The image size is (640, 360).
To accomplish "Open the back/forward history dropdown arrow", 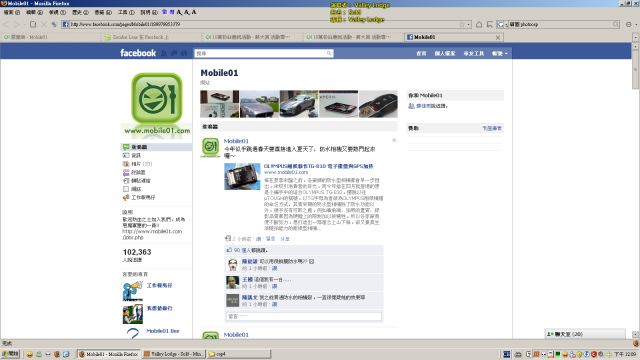I will point(24,24).
